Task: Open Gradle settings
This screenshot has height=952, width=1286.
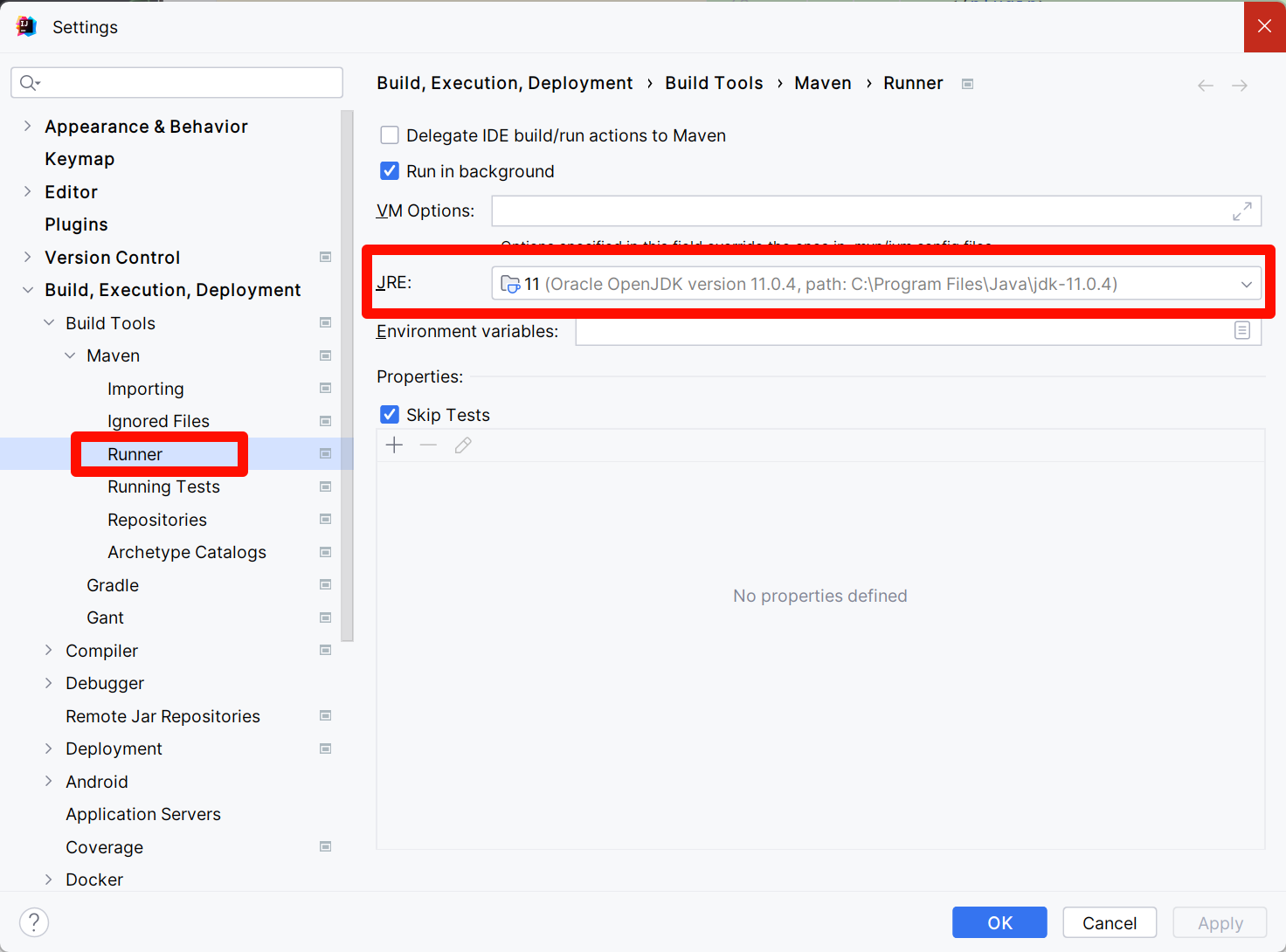Action: (113, 585)
